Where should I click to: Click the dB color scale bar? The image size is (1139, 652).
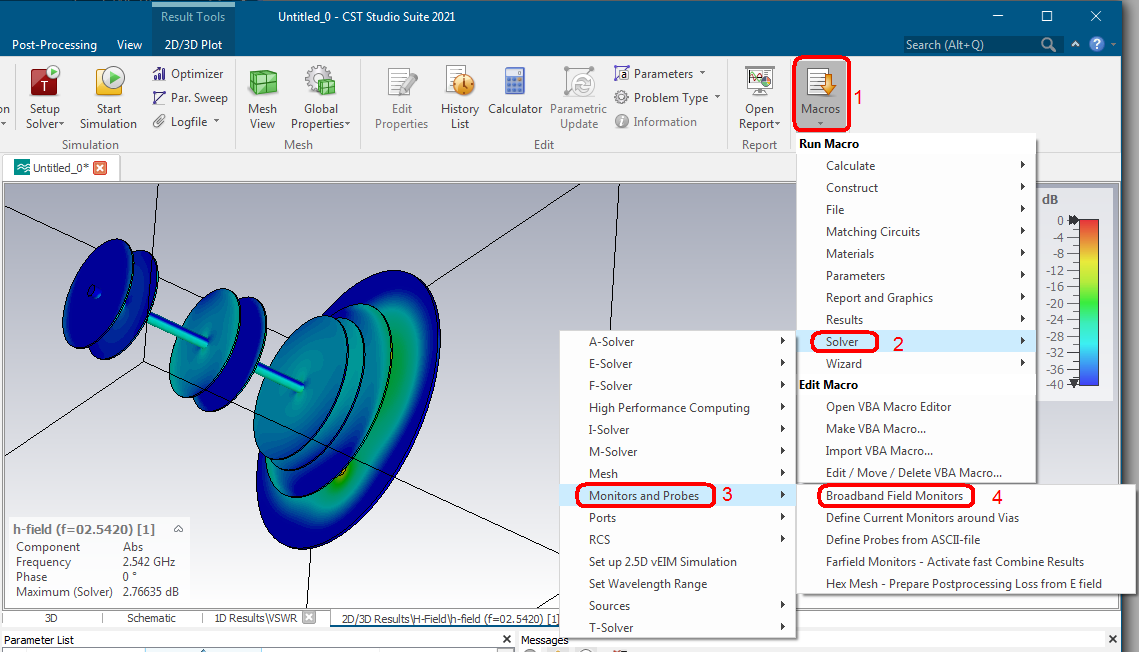tap(1089, 302)
